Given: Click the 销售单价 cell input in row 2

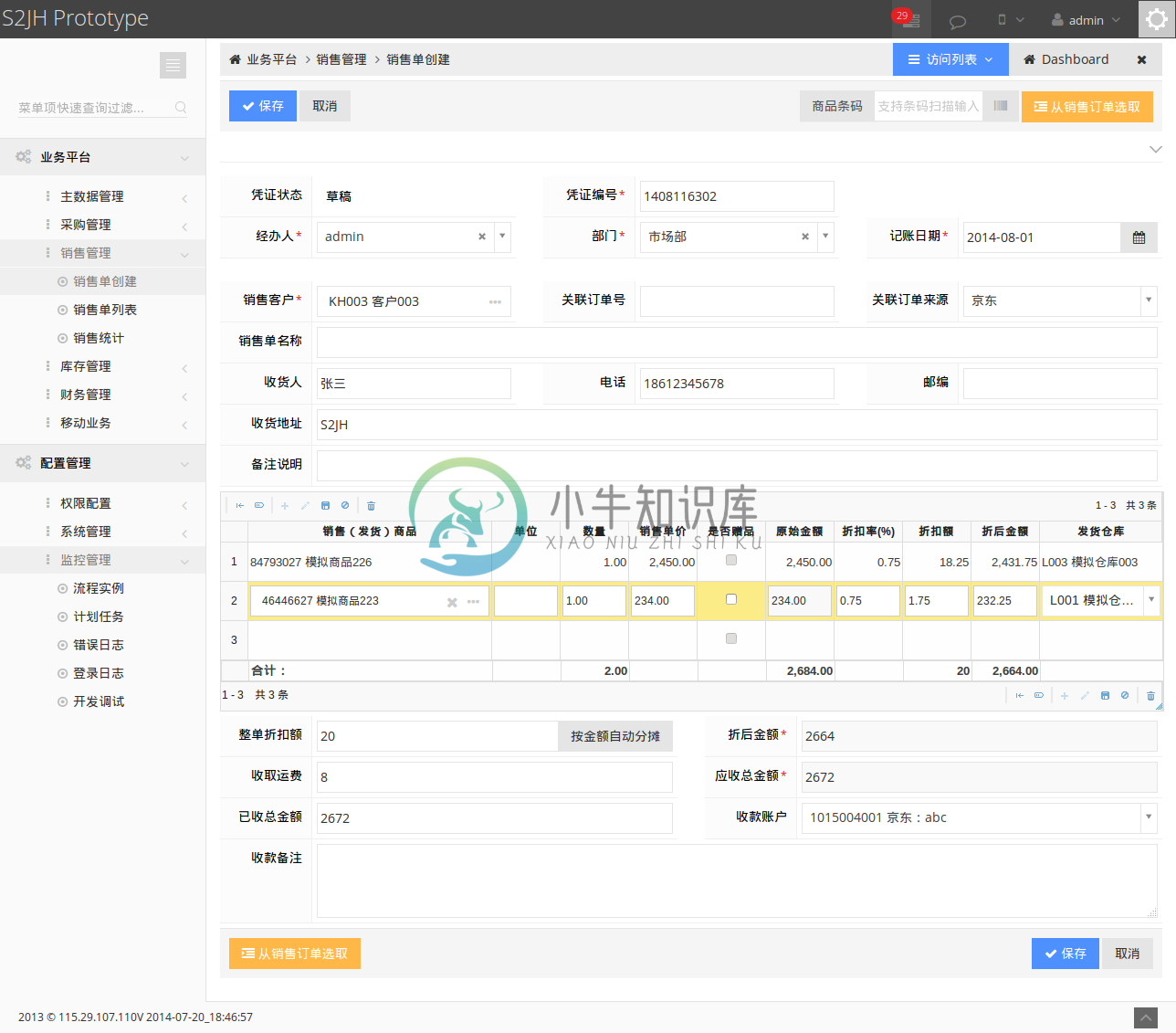Looking at the screenshot, I should pos(663,601).
